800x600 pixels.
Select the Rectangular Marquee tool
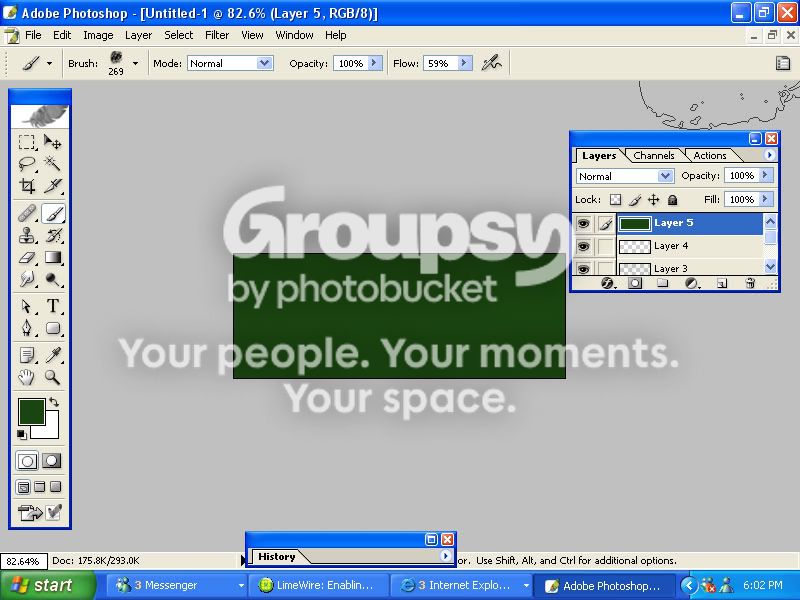point(27,142)
